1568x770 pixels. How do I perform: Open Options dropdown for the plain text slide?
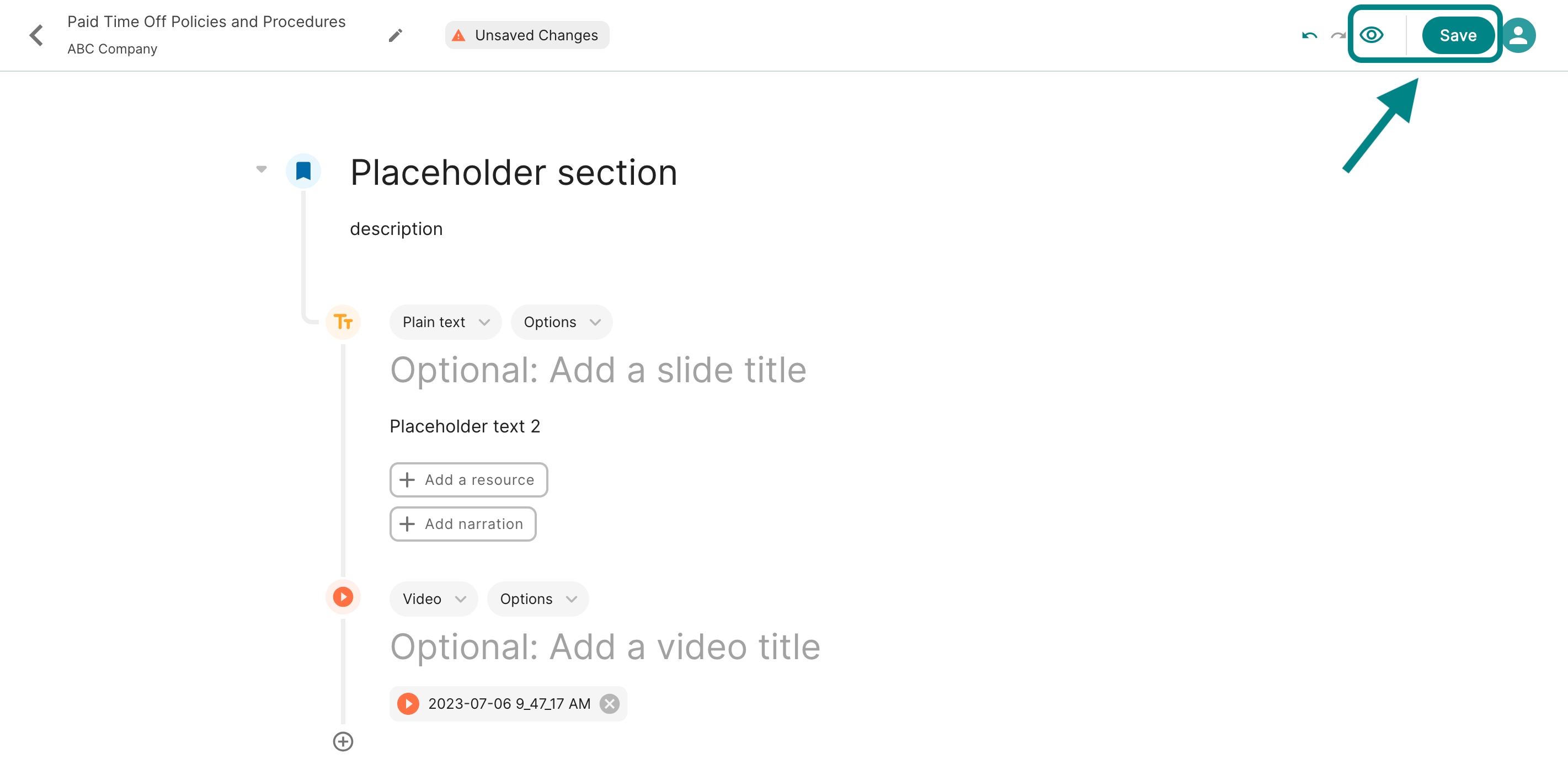562,322
